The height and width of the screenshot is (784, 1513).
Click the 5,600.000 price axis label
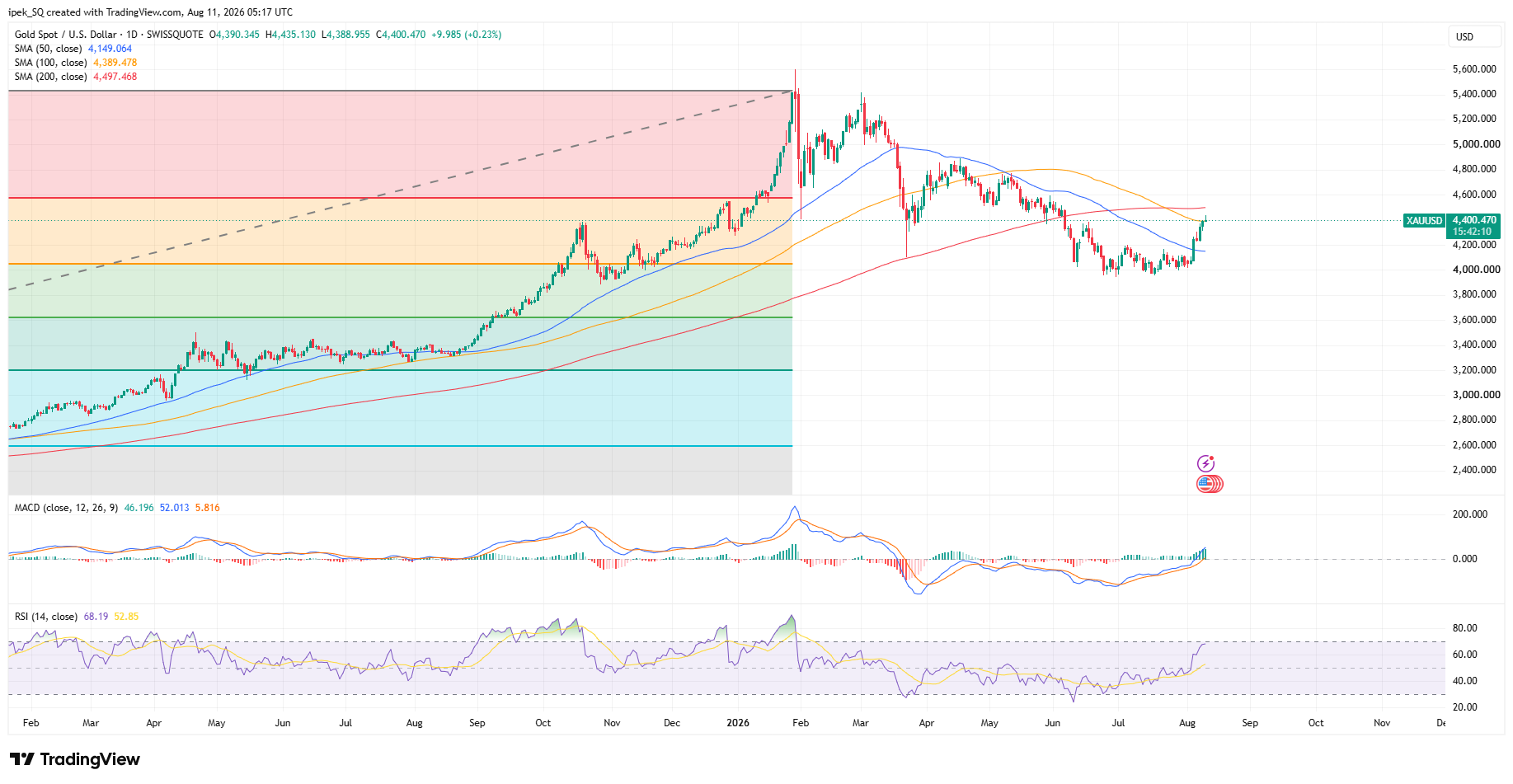click(1474, 69)
